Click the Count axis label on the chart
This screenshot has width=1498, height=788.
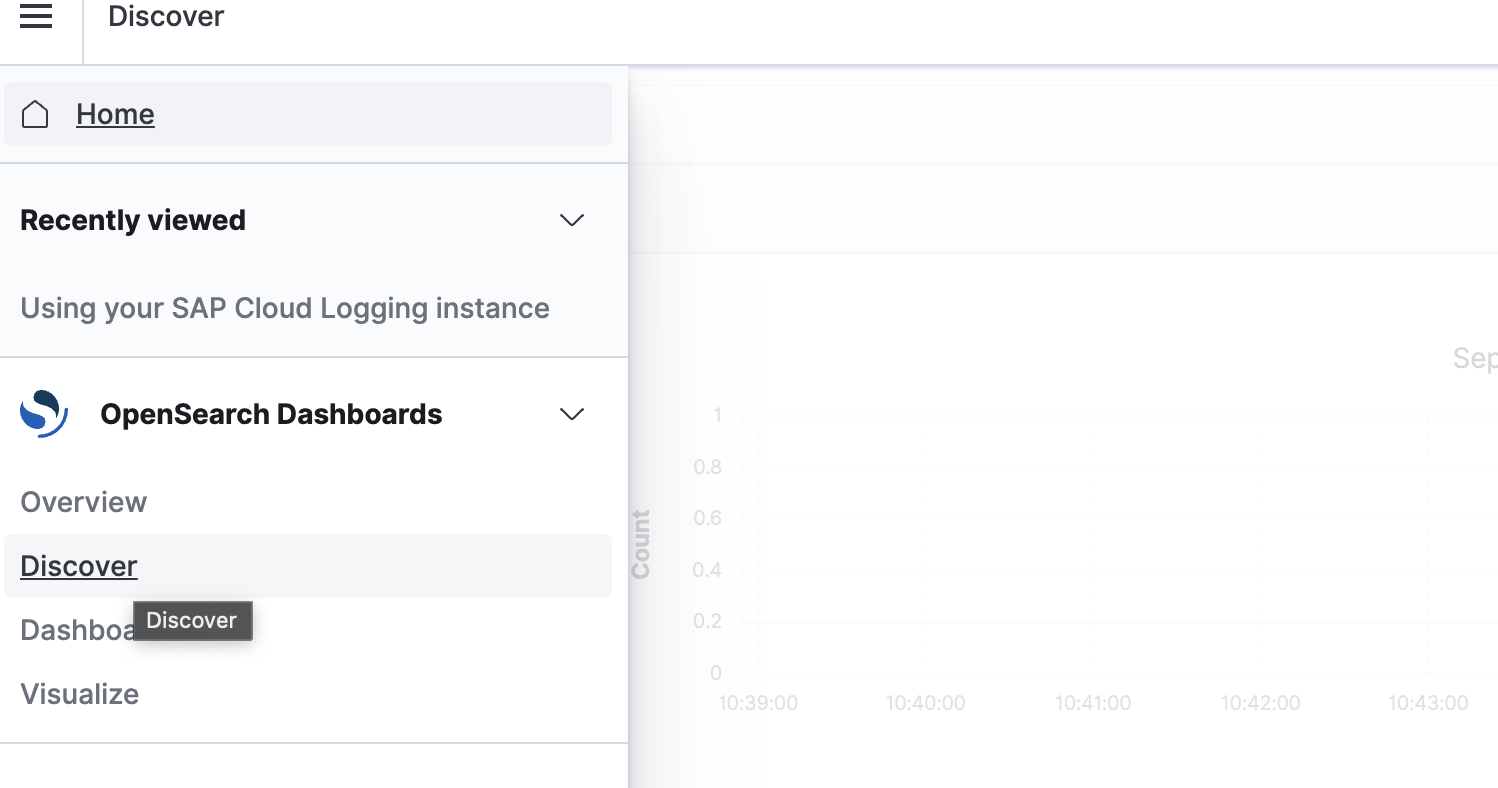(x=641, y=544)
